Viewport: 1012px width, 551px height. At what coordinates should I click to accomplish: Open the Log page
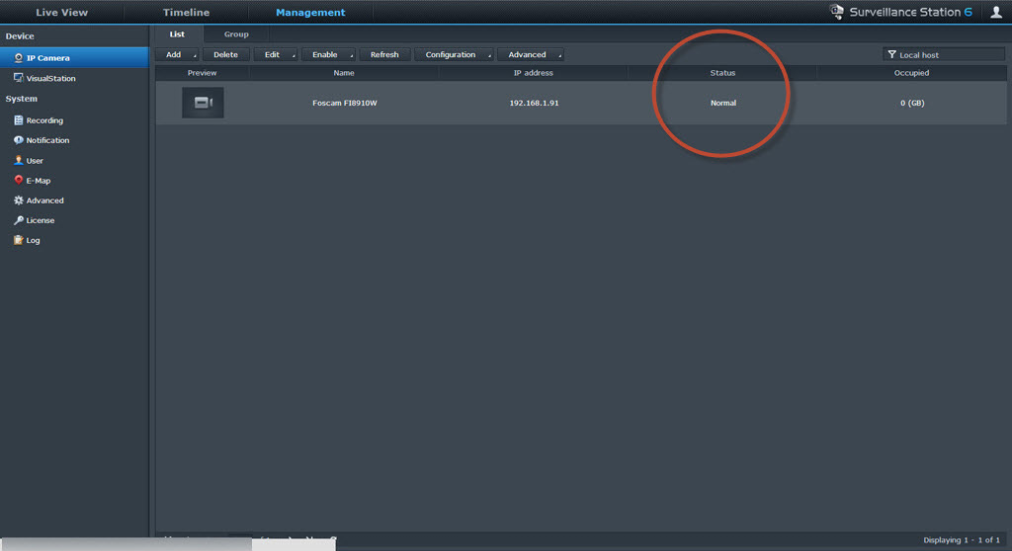tap(33, 240)
